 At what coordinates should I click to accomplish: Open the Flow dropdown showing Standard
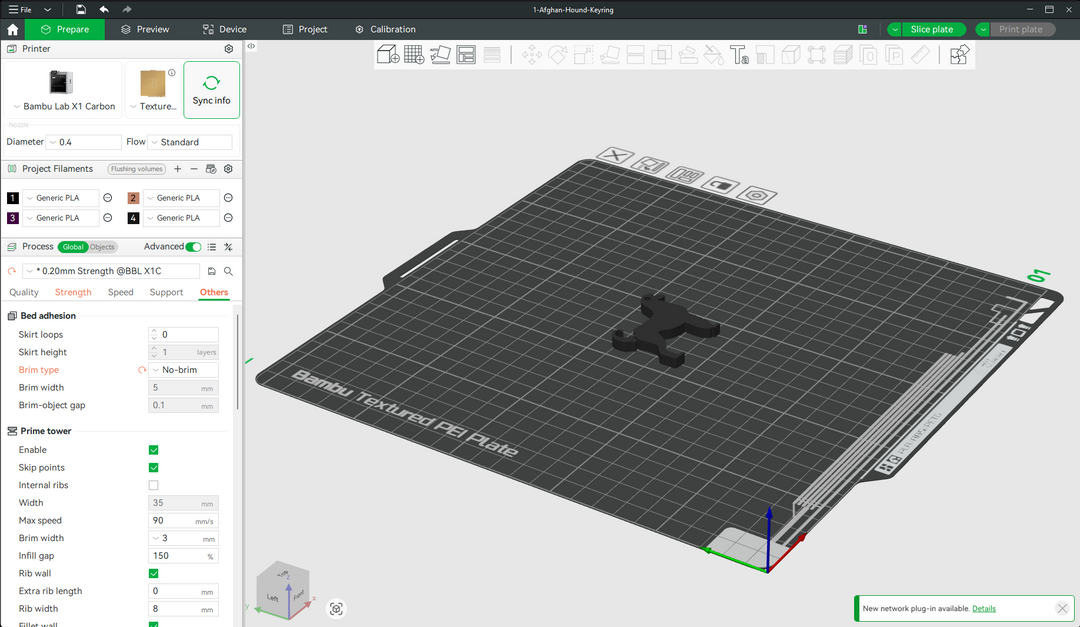click(x=190, y=141)
